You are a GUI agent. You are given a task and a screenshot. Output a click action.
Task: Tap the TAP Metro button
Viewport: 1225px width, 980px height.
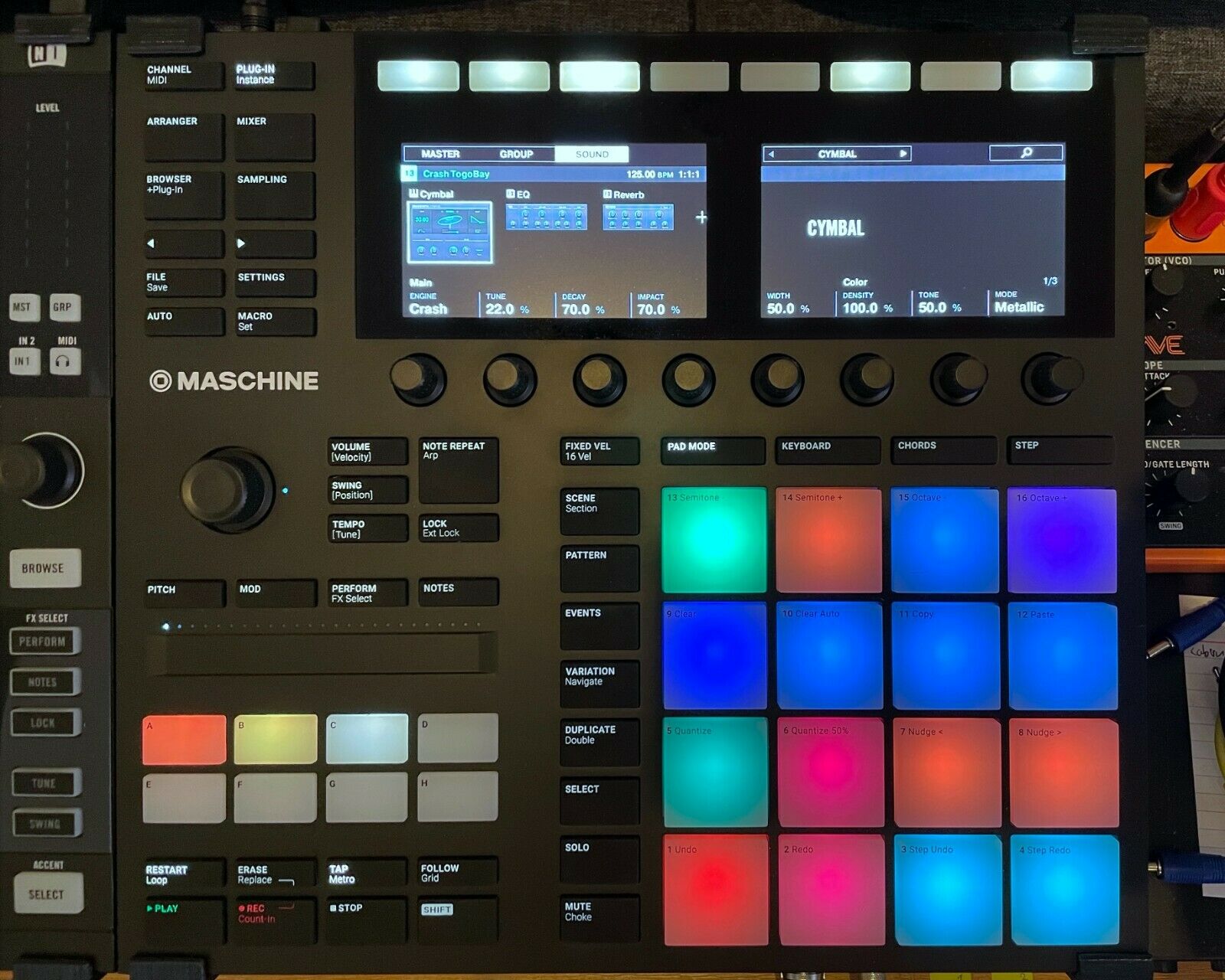[366, 874]
